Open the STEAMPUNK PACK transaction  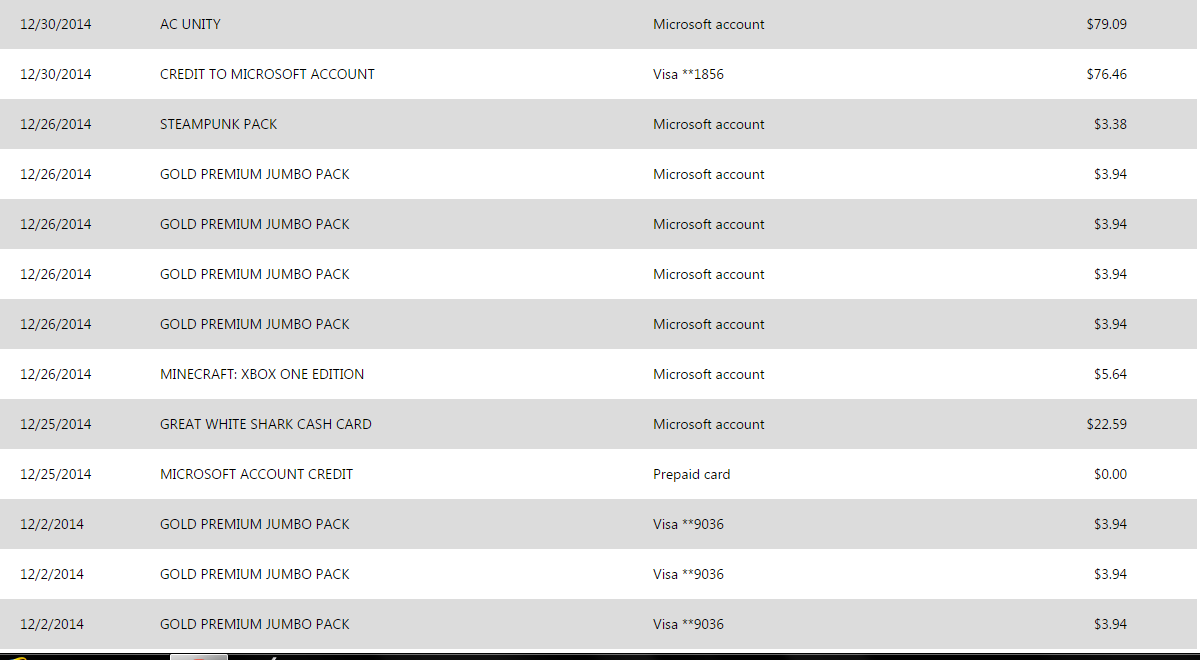pos(218,124)
